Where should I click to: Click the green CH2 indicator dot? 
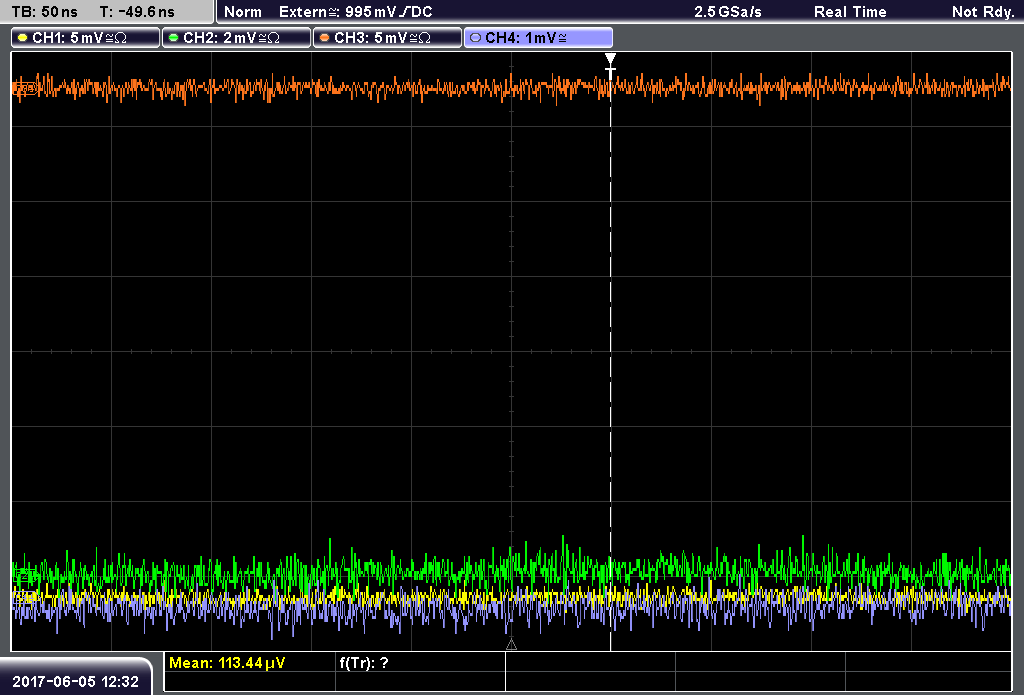tap(173, 38)
